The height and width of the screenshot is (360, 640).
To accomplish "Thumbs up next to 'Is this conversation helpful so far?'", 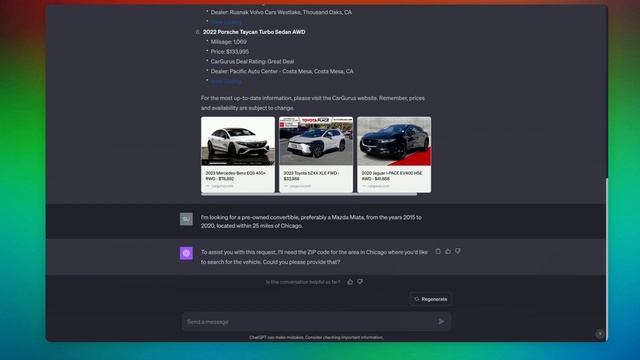I will click(x=350, y=282).
